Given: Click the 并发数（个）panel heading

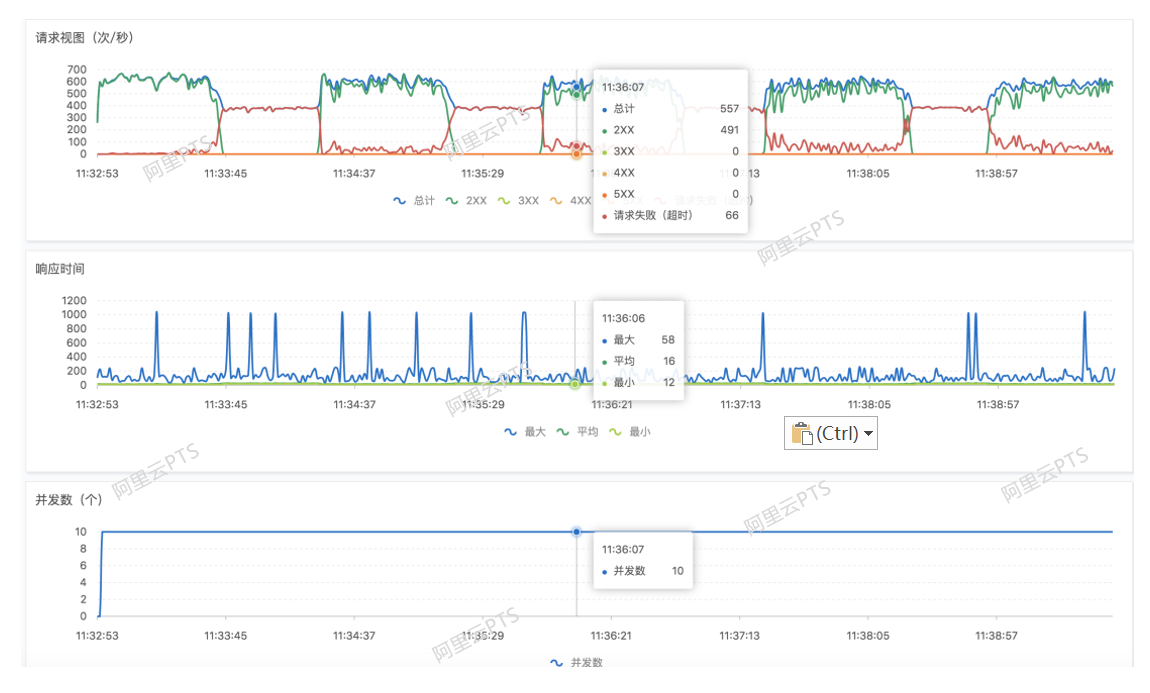Looking at the screenshot, I should pyautogui.click(x=69, y=499).
